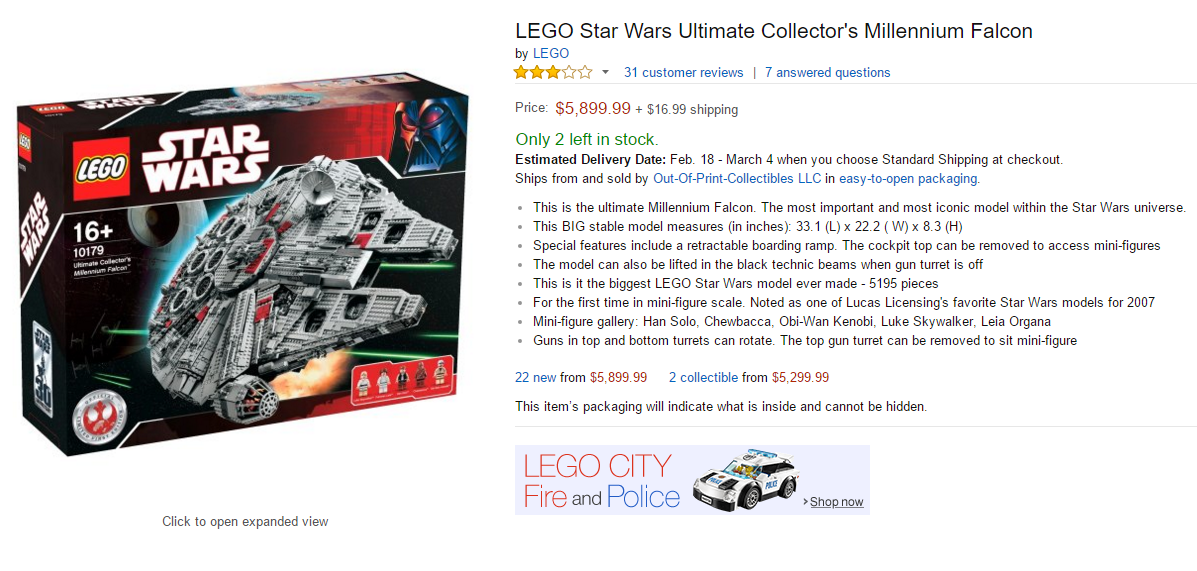Open seller Out-Of-Print-Collectibles LLC page
1197x571 pixels.
point(737,178)
